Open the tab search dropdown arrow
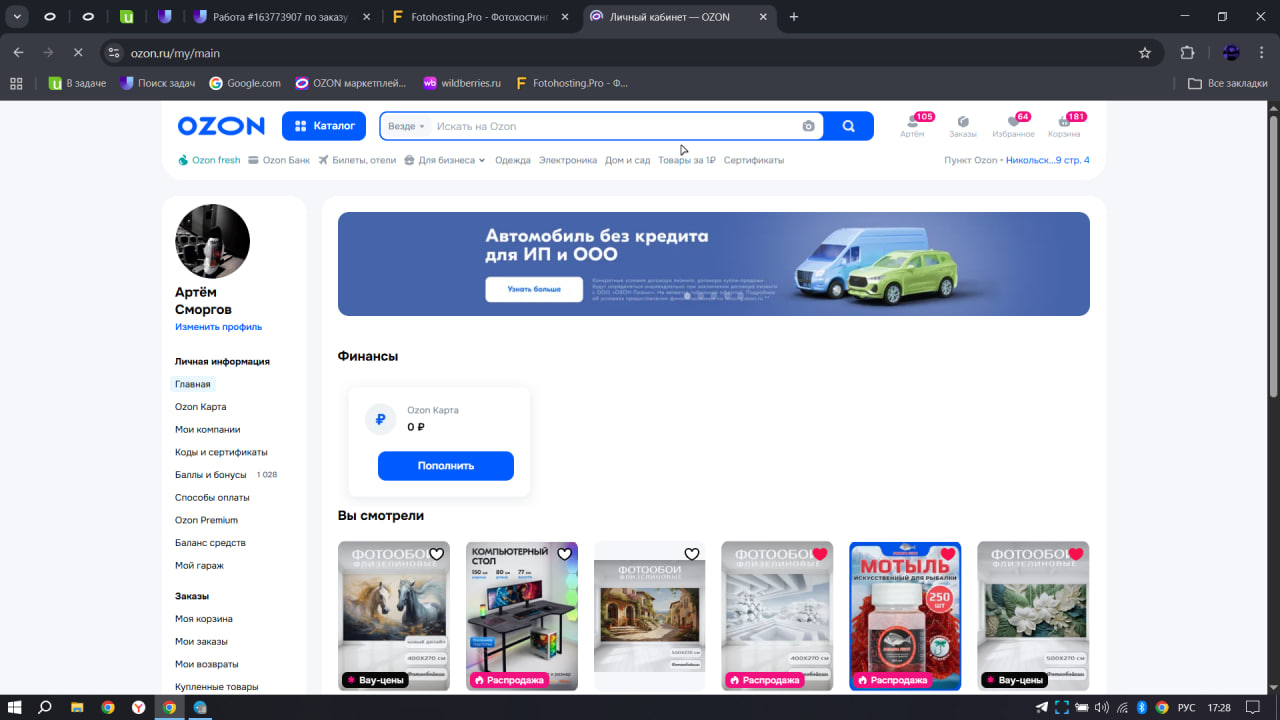The width and height of the screenshot is (1280, 720). (17, 17)
